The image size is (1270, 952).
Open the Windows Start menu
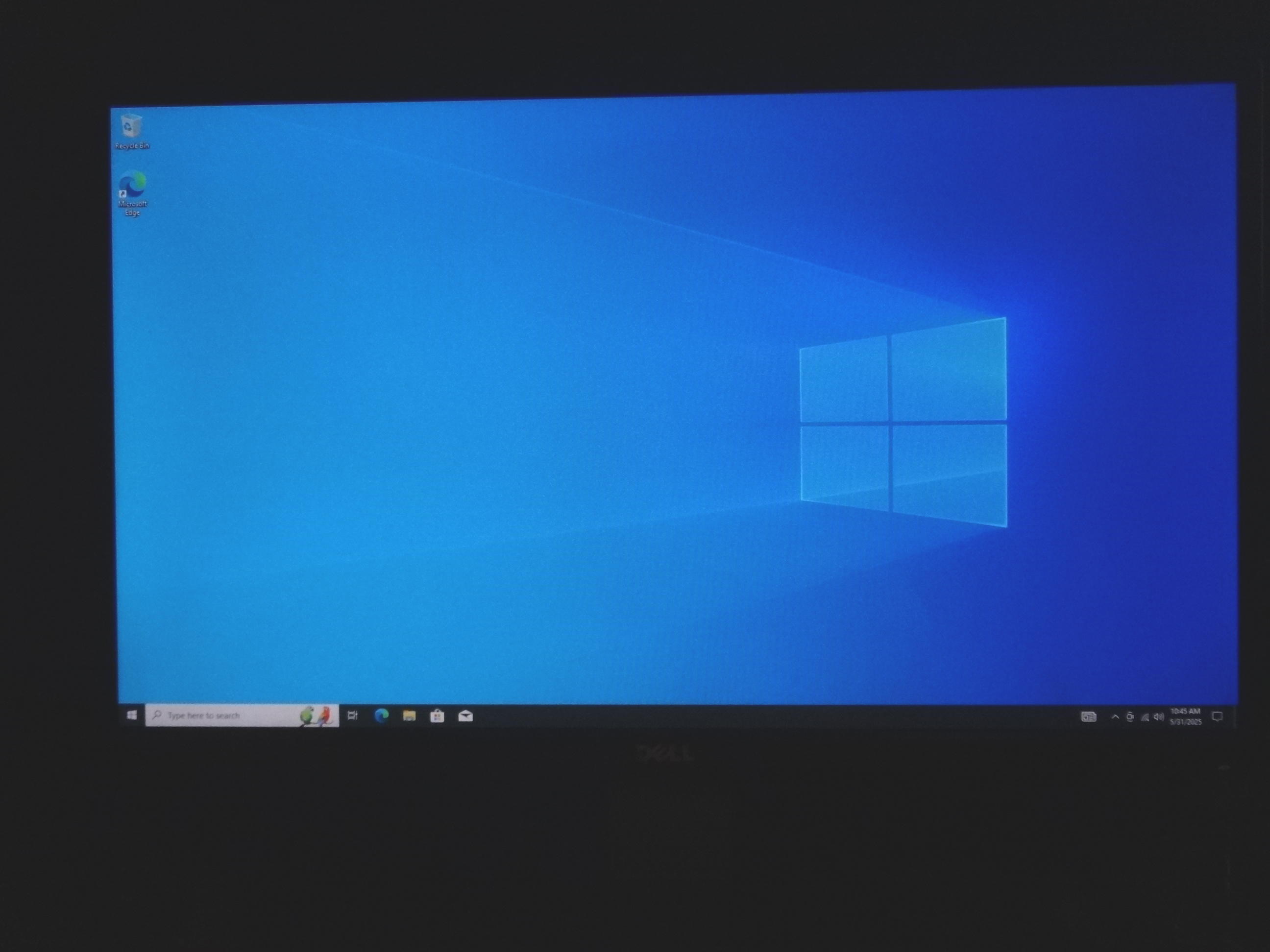click(x=131, y=715)
